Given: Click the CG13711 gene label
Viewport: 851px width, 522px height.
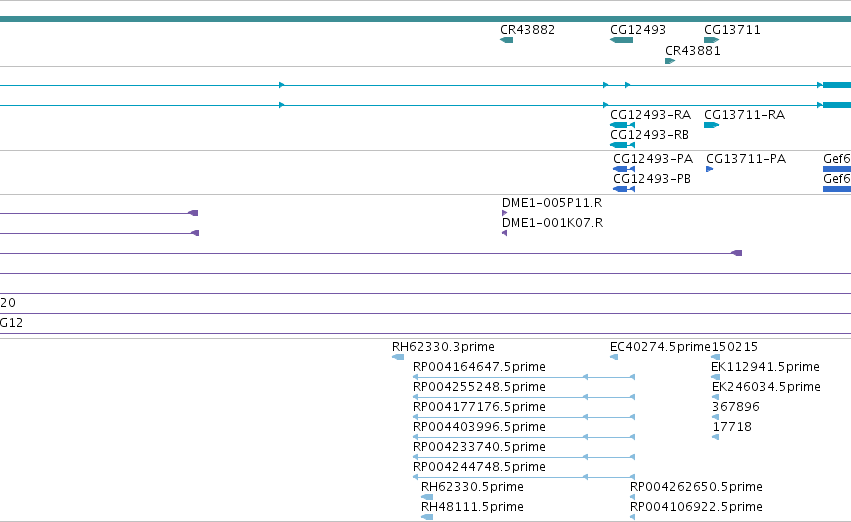Looking at the screenshot, I should tap(732, 30).
